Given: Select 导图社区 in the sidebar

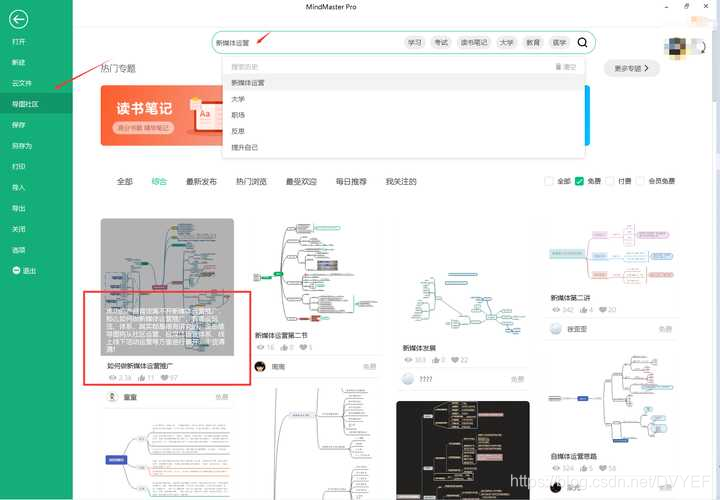Looking at the screenshot, I should [36, 104].
